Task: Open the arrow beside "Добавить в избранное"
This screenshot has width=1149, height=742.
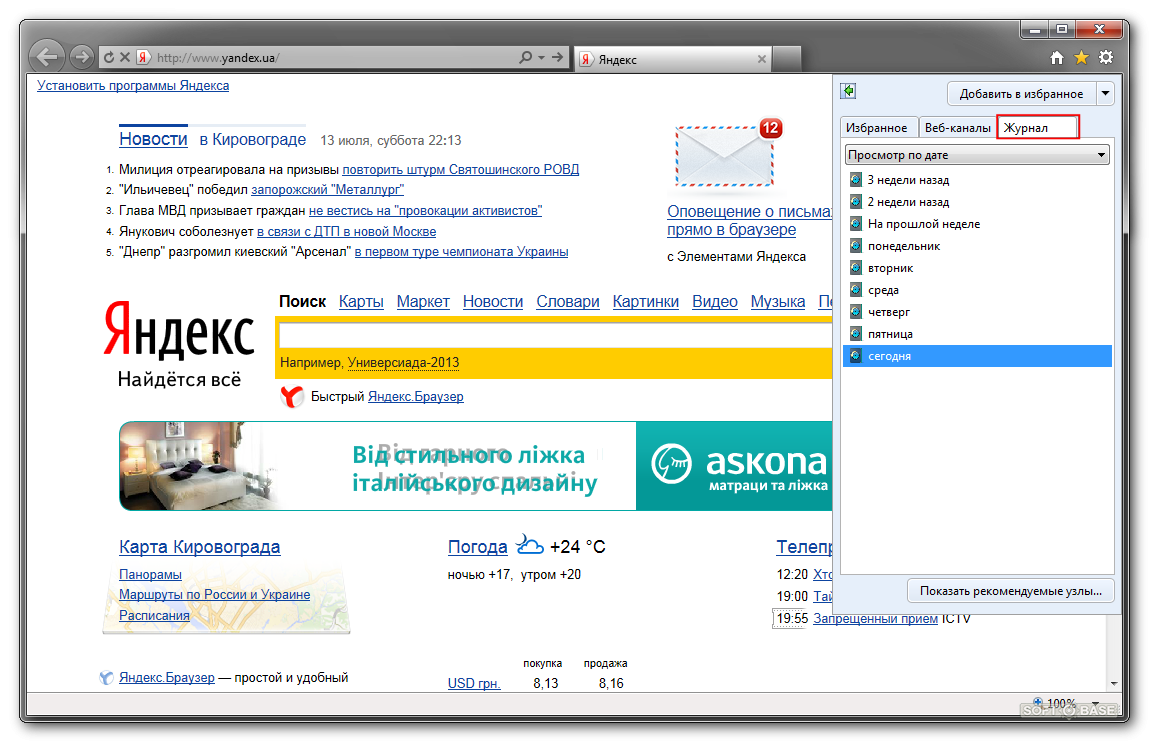Action: click(1104, 94)
